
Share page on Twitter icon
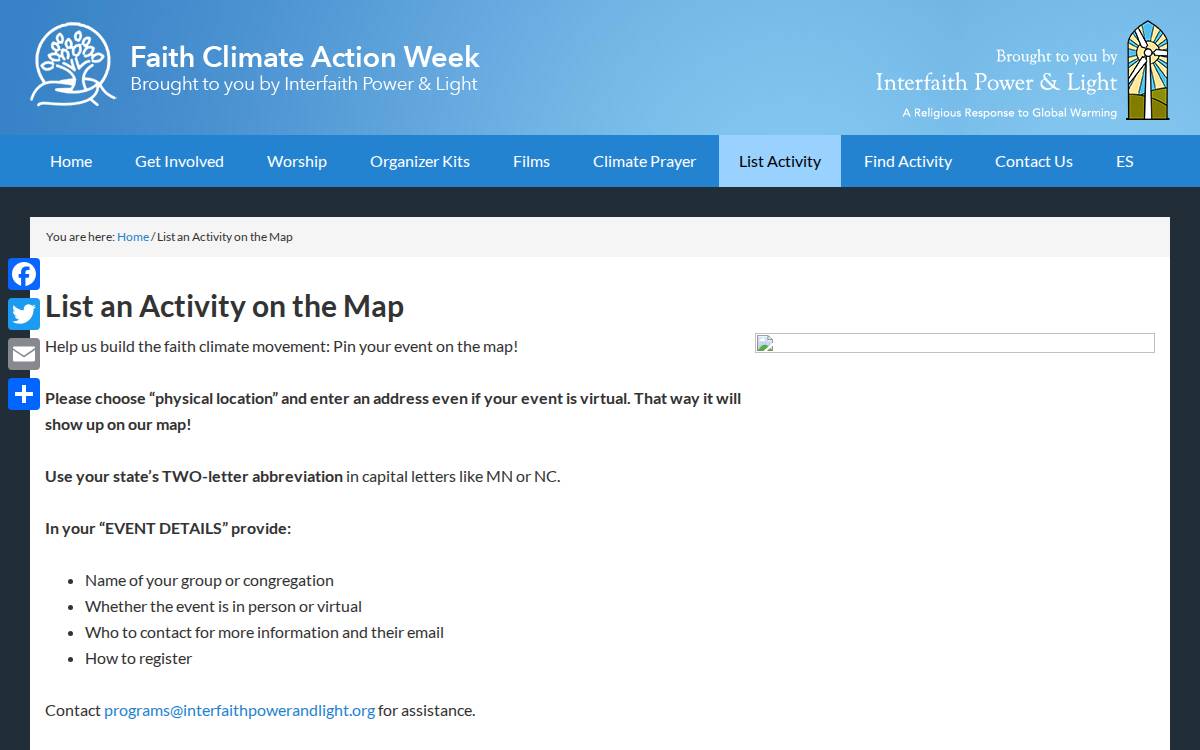click(24, 314)
